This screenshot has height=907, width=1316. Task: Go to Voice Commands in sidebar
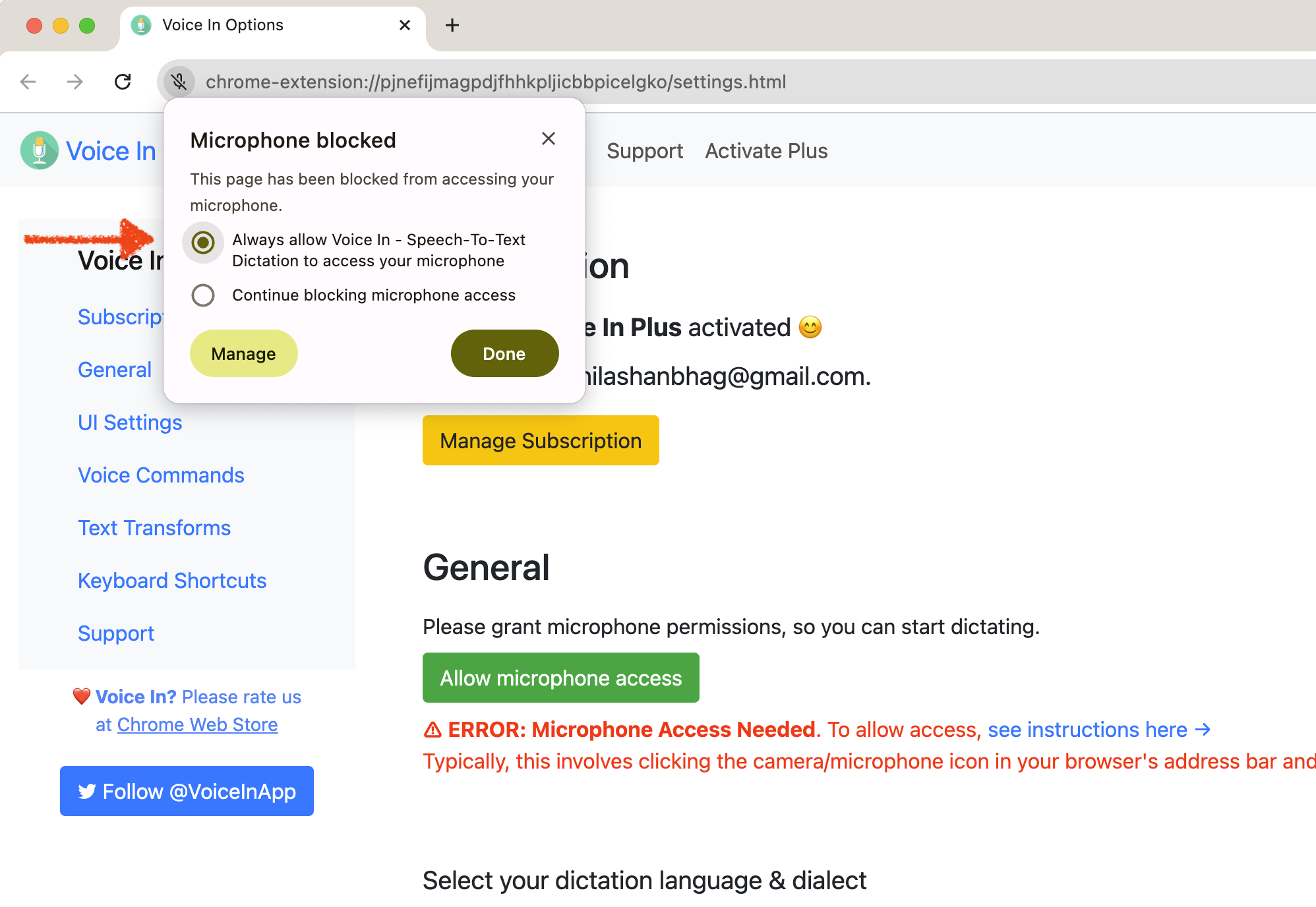(161, 475)
